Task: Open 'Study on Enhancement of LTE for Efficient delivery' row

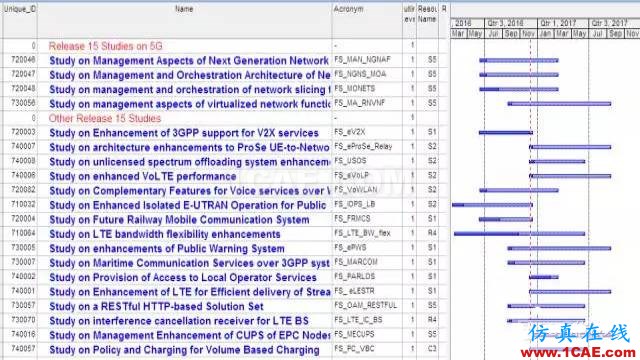Action: point(190,292)
